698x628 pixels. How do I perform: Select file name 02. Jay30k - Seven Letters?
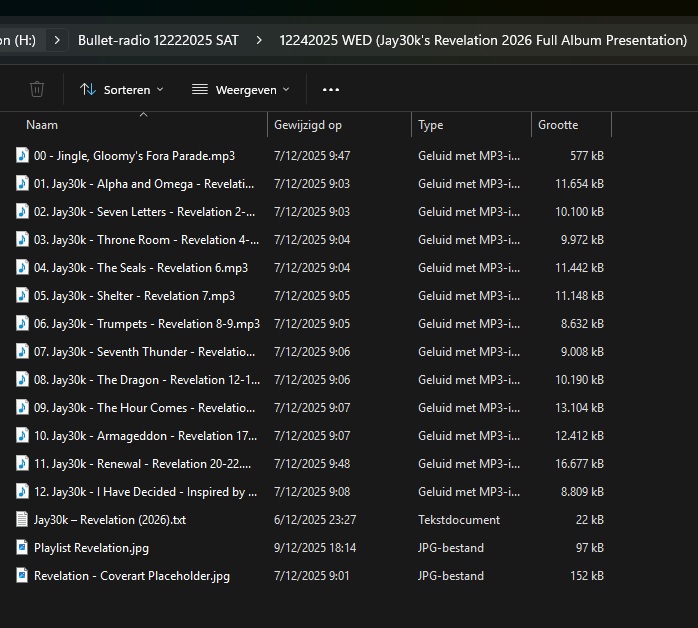[144, 212]
